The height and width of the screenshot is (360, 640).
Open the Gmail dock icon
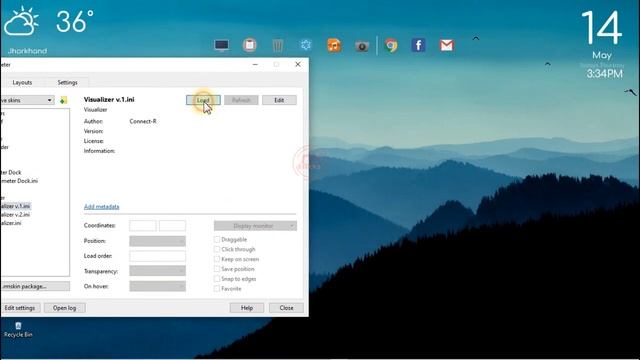(447, 45)
